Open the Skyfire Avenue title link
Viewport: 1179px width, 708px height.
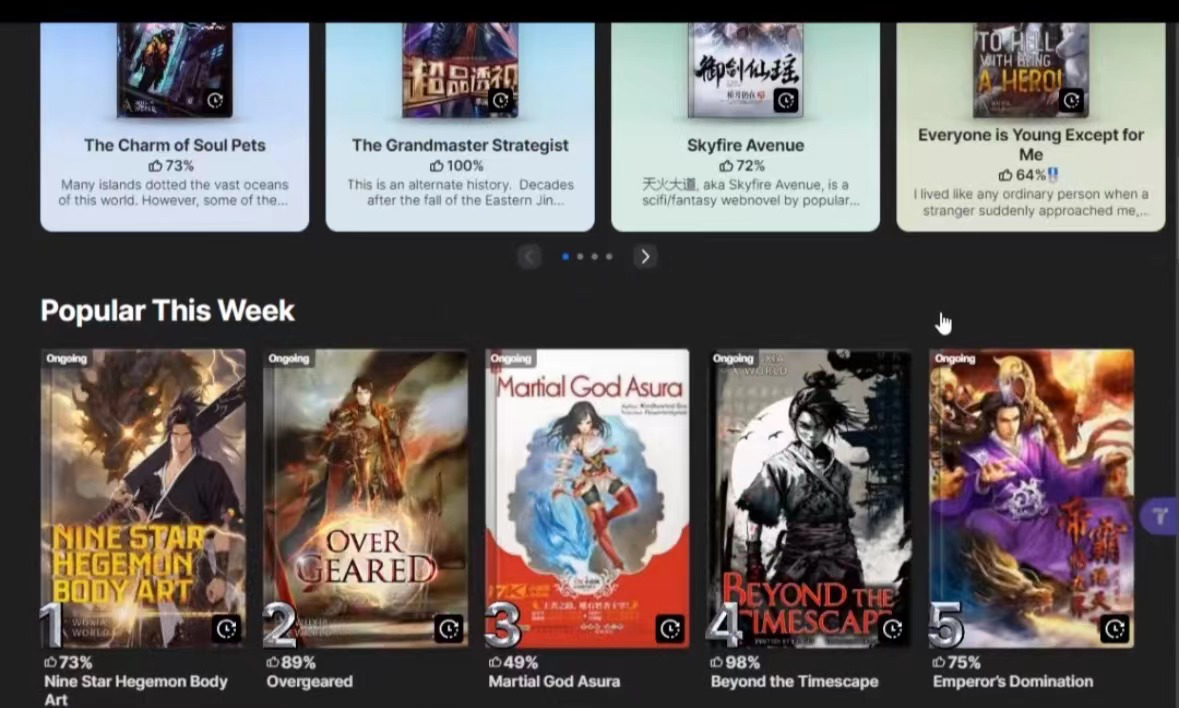(x=745, y=145)
